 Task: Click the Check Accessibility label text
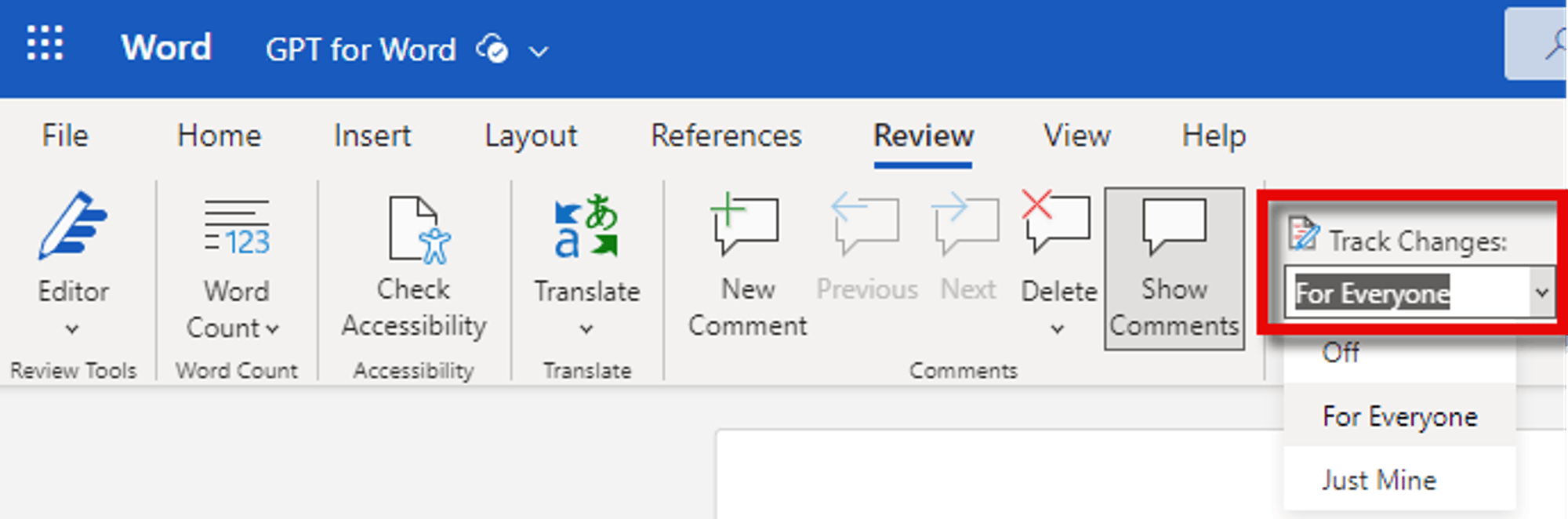pyautogui.click(x=414, y=308)
